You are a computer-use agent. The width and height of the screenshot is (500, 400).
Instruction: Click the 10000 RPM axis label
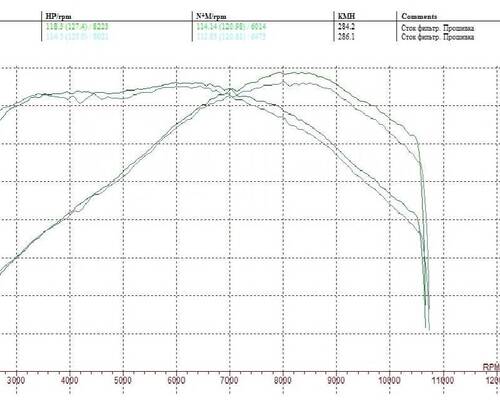coord(390,380)
